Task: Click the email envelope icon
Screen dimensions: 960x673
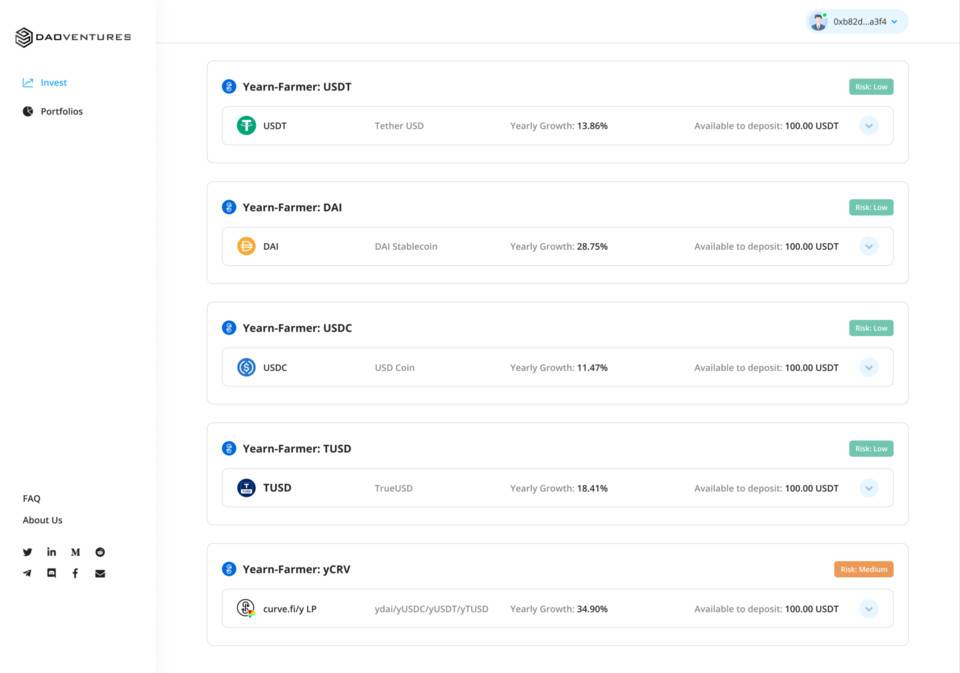Action: [x=99, y=573]
